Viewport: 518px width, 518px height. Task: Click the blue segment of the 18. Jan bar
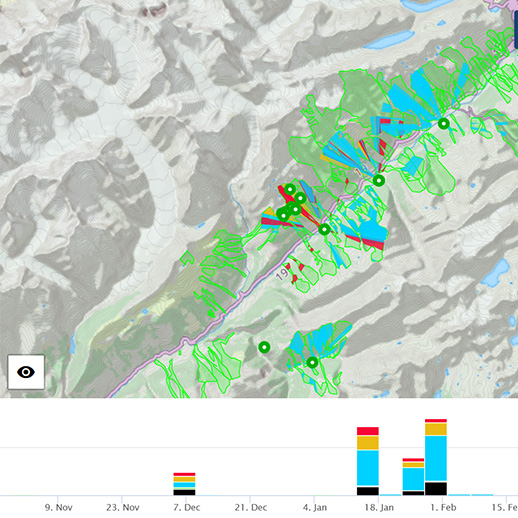(368, 468)
